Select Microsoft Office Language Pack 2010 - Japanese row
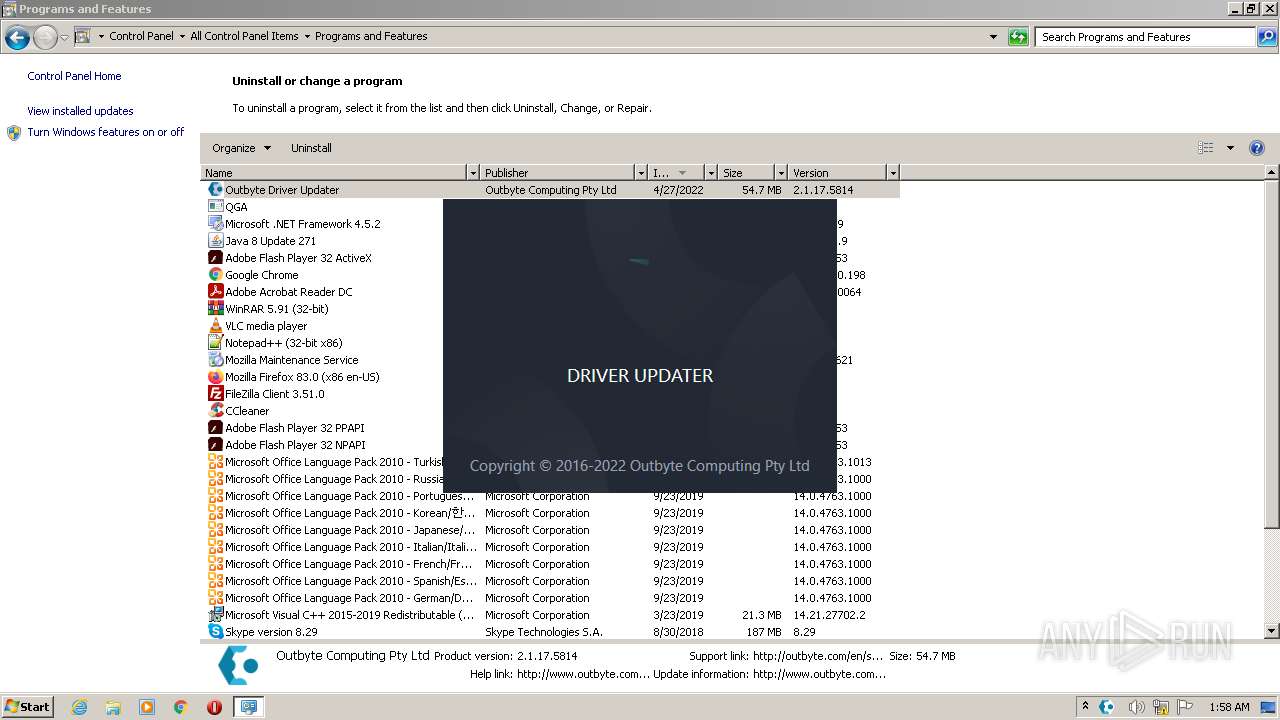Screen dimensions: 1280x720 tap(550, 530)
